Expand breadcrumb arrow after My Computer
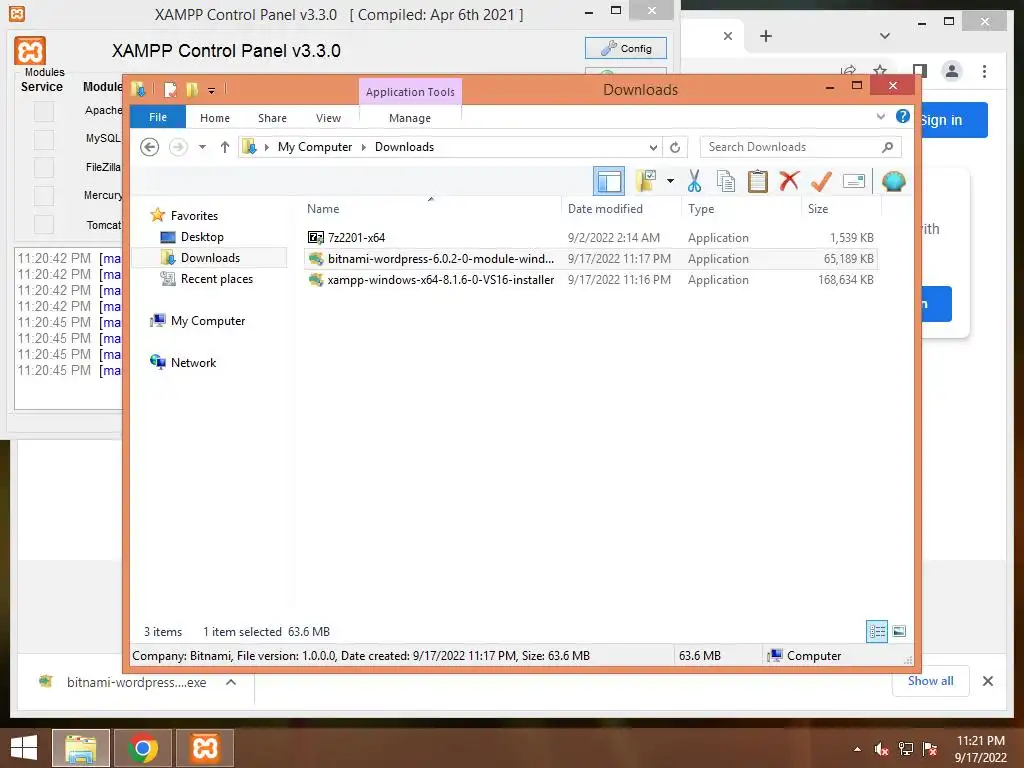Screen dimensions: 1024x768 [364, 148]
